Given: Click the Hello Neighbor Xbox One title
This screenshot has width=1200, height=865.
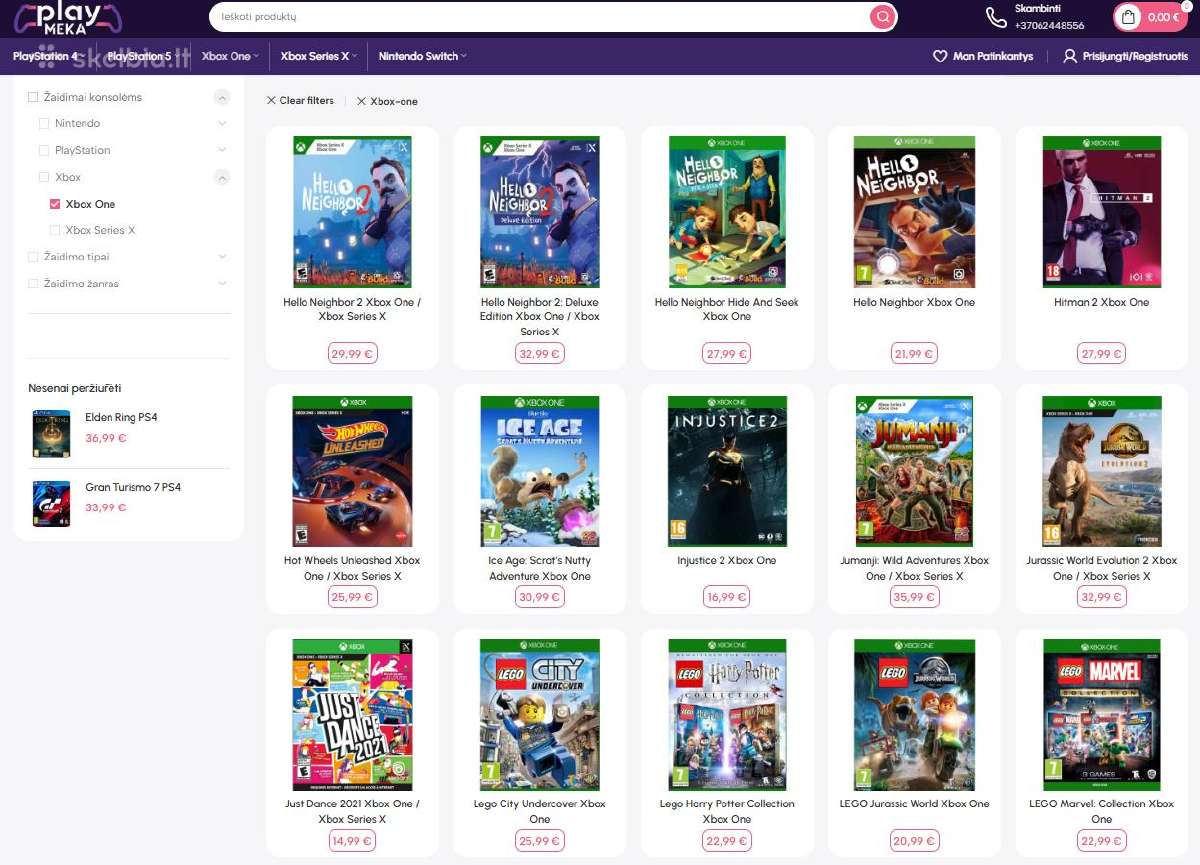Looking at the screenshot, I should (x=914, y=302).
